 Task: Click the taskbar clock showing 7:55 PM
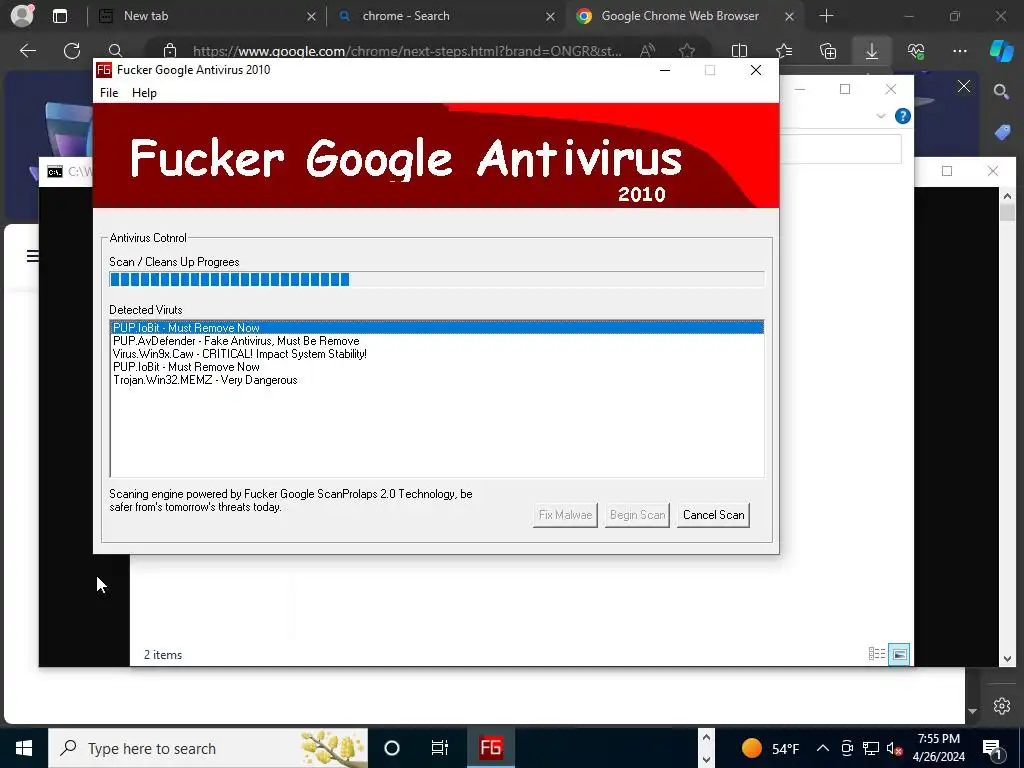pyautogui.click(x=938, y=748)
